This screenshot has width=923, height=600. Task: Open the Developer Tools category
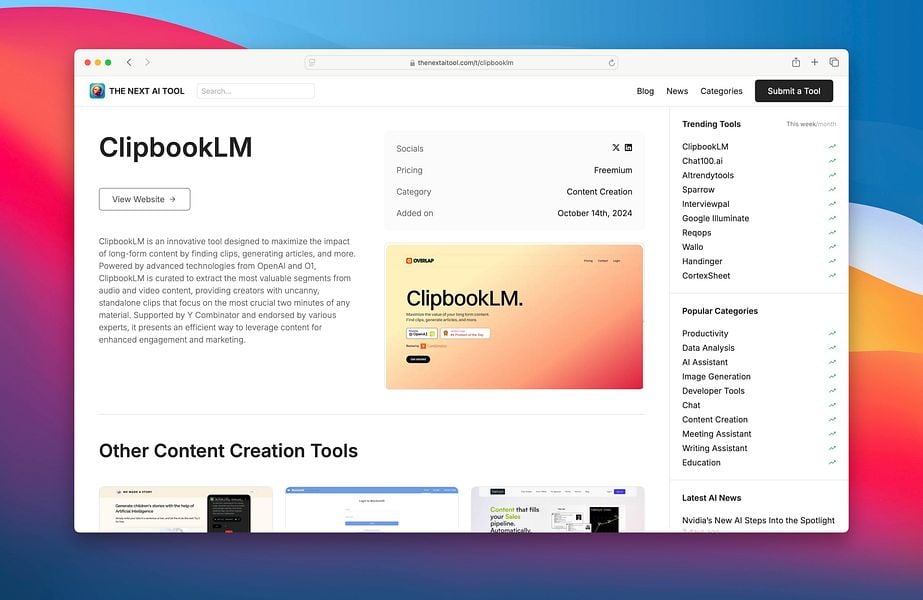[713, 391]
